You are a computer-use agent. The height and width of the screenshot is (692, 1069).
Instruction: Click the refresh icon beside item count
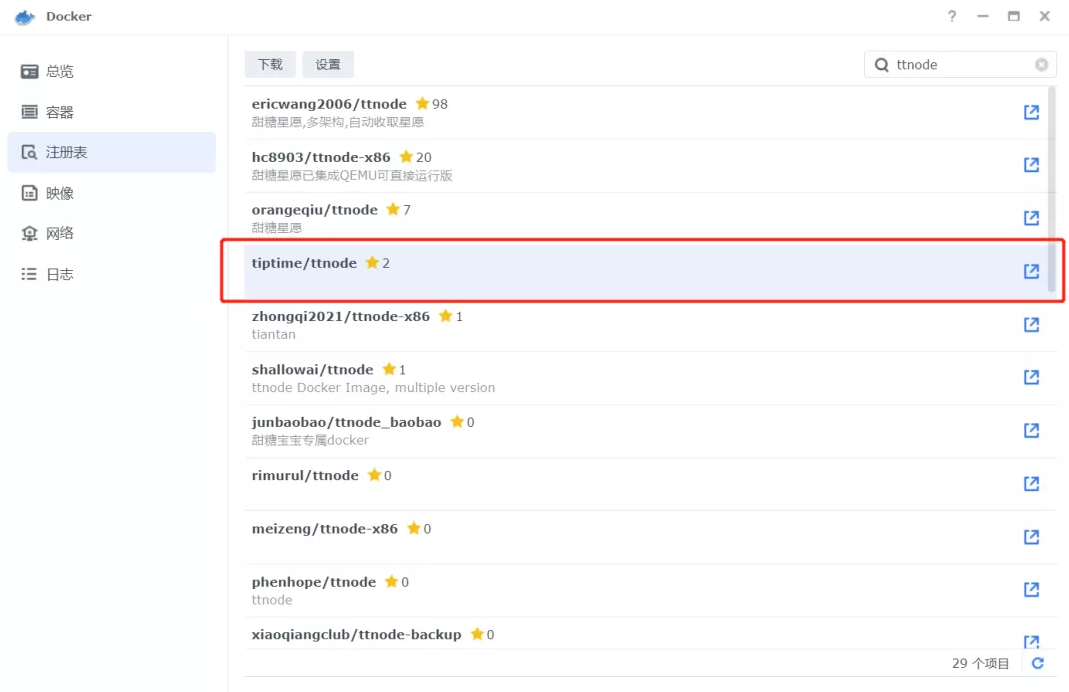pyautogui.click(x=1038, y=663)
